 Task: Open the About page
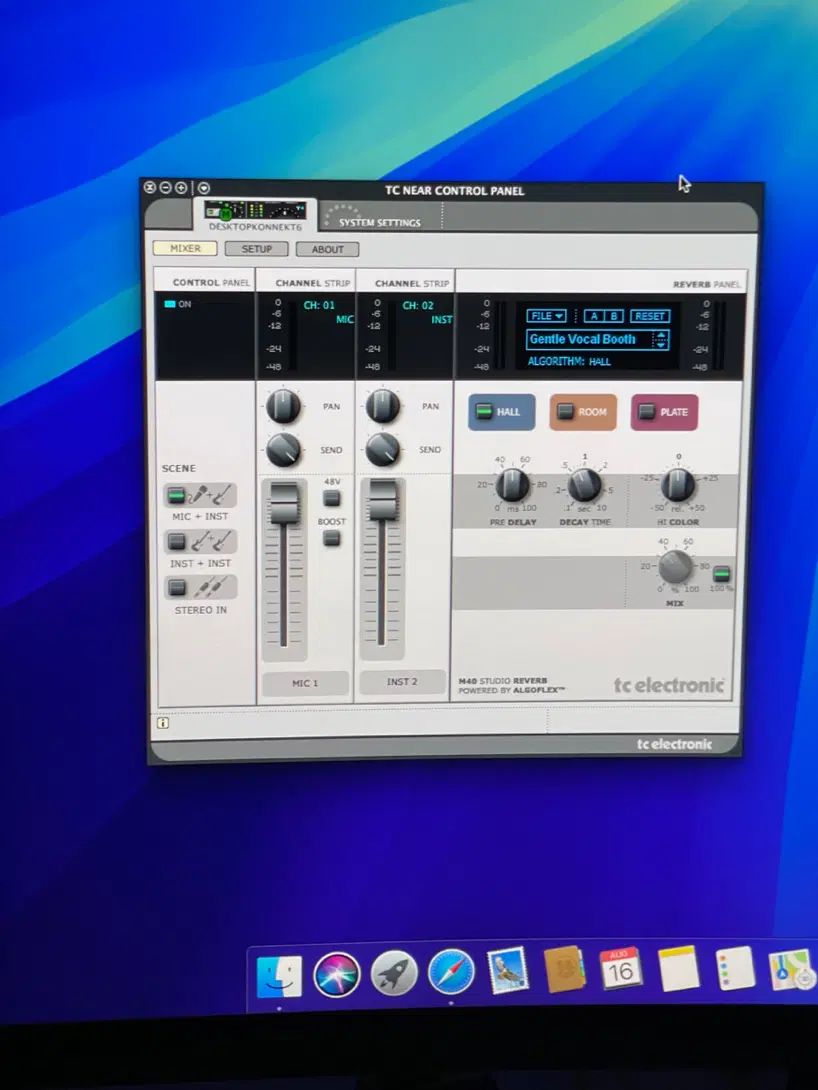tap(327, 249)
